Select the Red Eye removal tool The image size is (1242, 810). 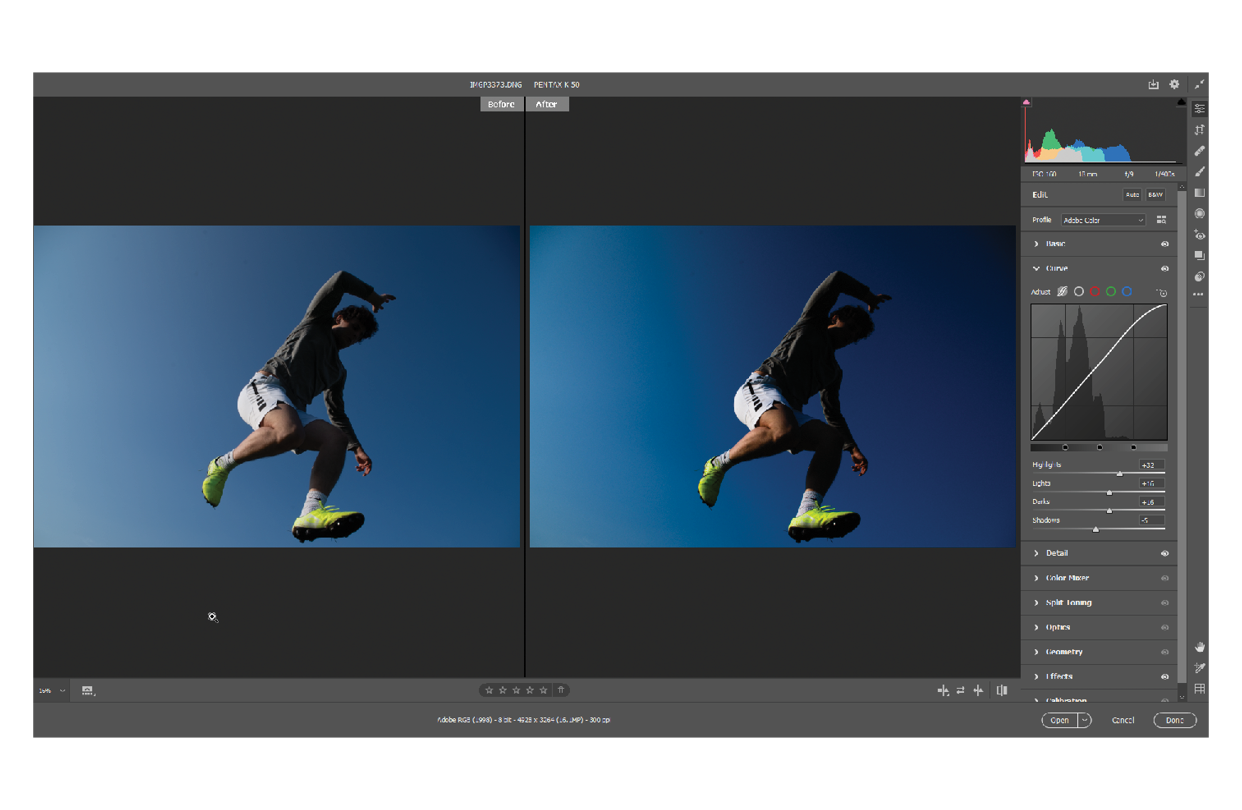point(1199,235)
